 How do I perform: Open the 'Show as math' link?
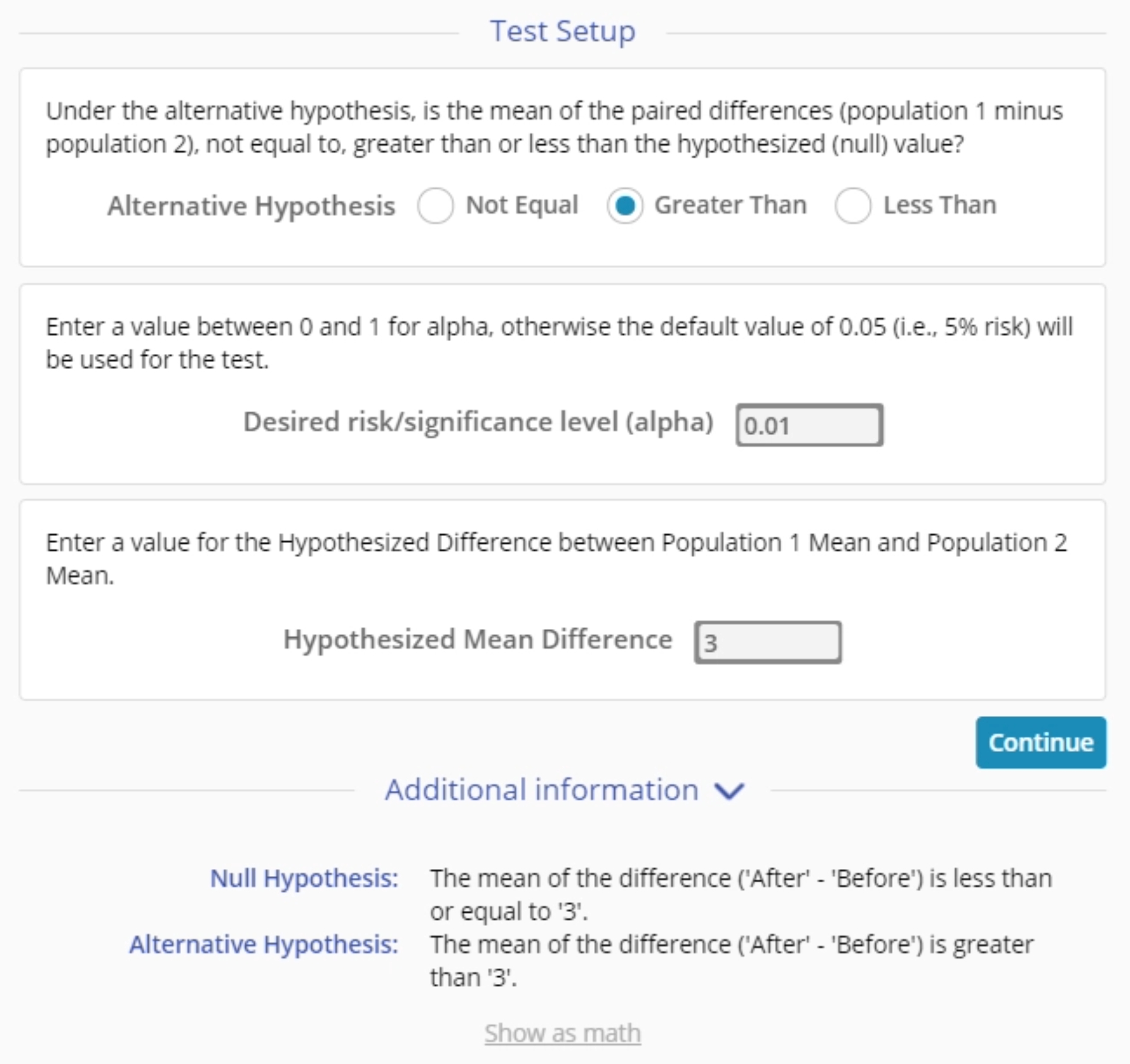tap(562, 1033)
